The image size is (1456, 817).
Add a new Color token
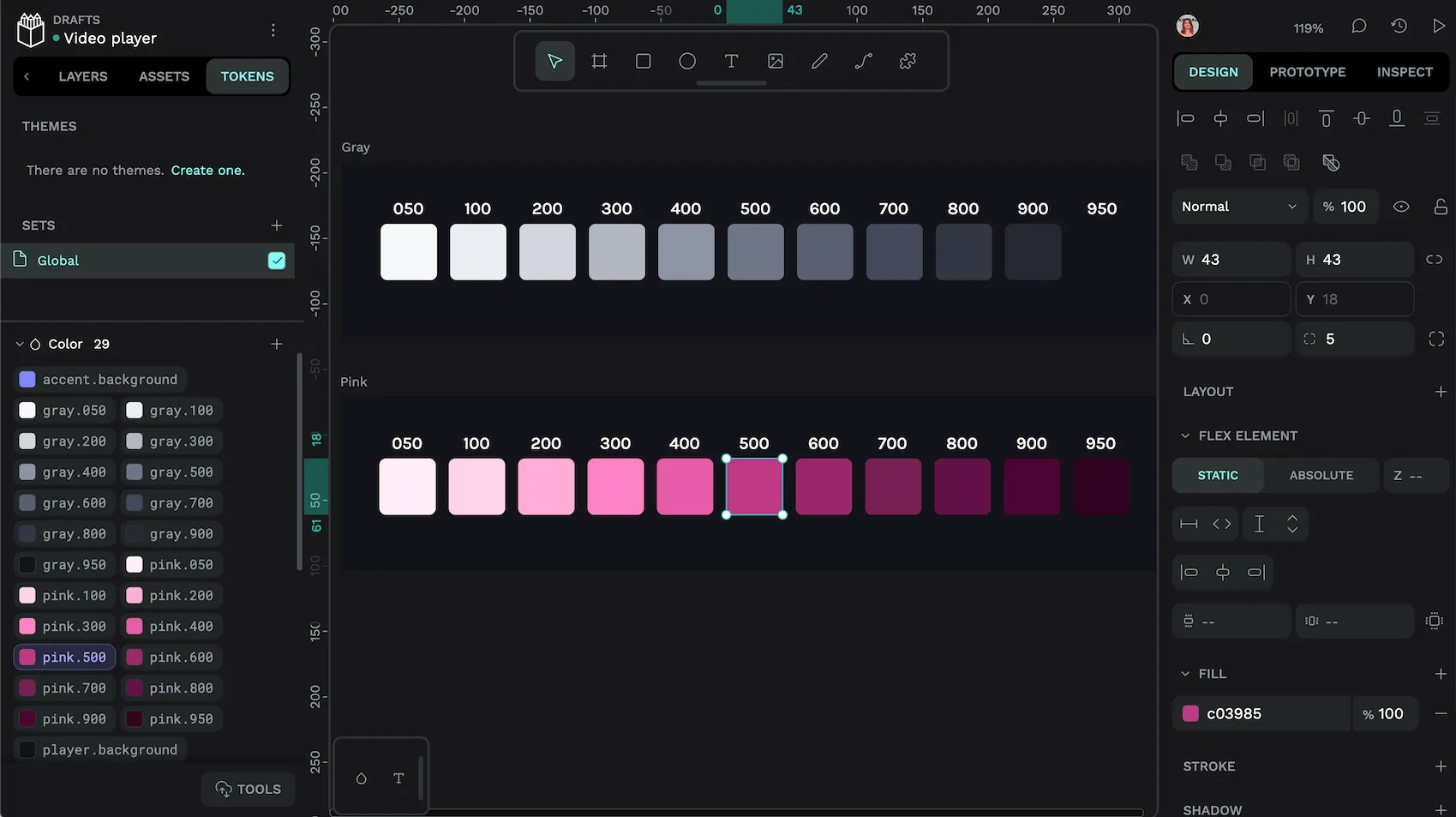pos(276,344)
